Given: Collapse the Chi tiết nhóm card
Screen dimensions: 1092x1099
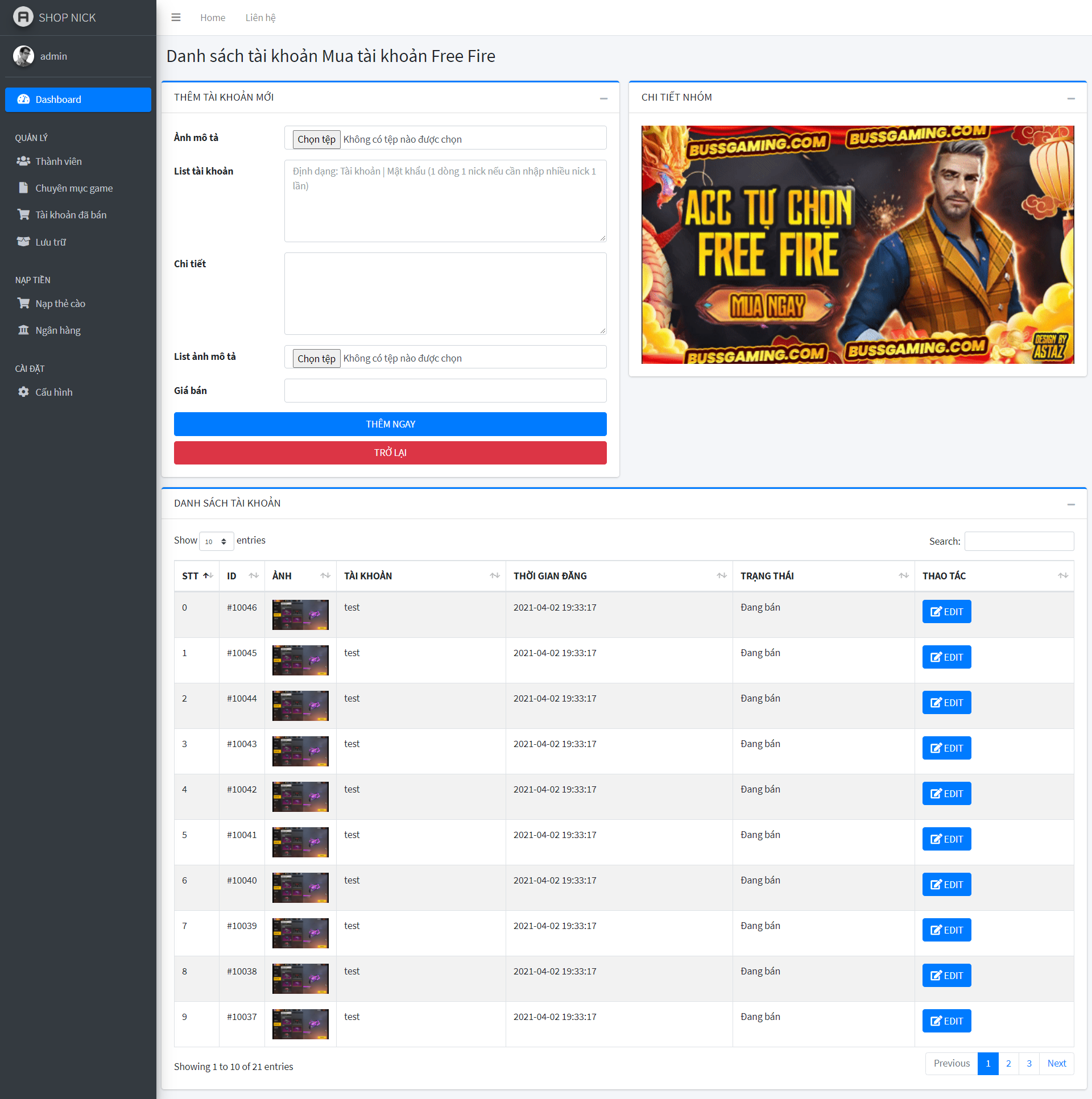Looking at the screenshot, I should tap(1070, 98).
